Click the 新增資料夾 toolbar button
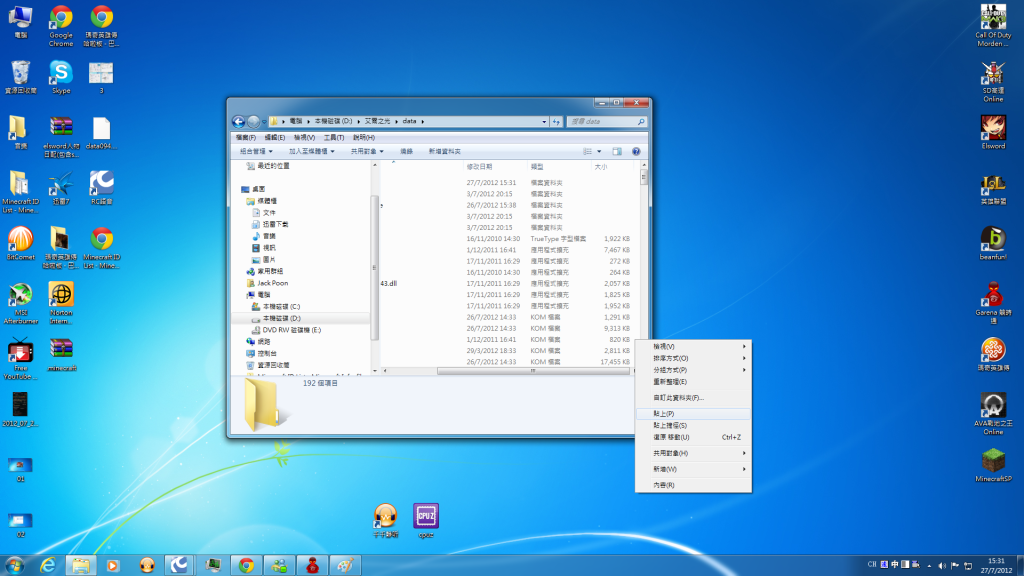This screenshot has height=576, width=1024. click(445, 152)
